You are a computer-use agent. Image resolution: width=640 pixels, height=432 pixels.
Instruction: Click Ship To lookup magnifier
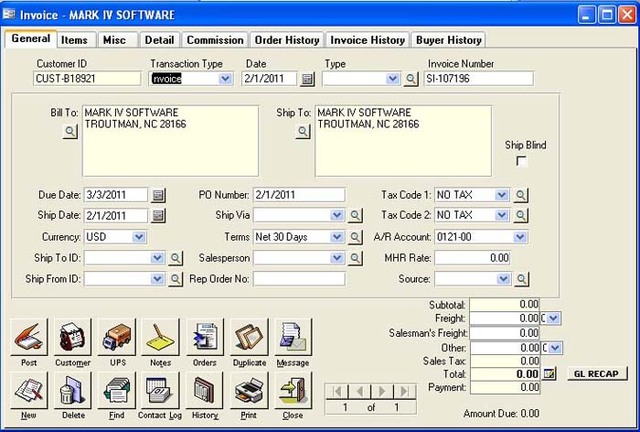(x=302, y=131)
